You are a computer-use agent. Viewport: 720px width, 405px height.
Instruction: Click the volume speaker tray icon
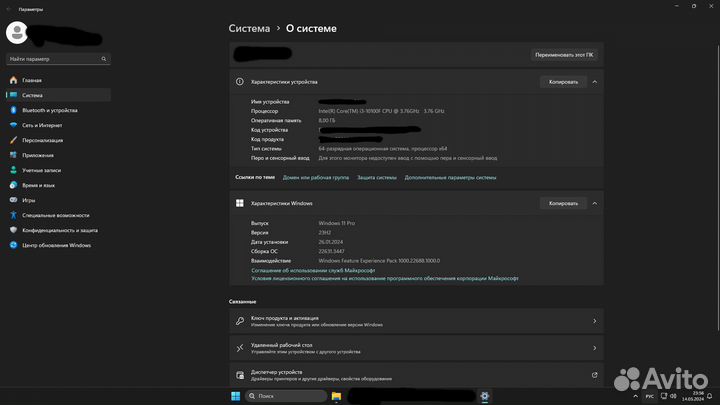[673, 396]
